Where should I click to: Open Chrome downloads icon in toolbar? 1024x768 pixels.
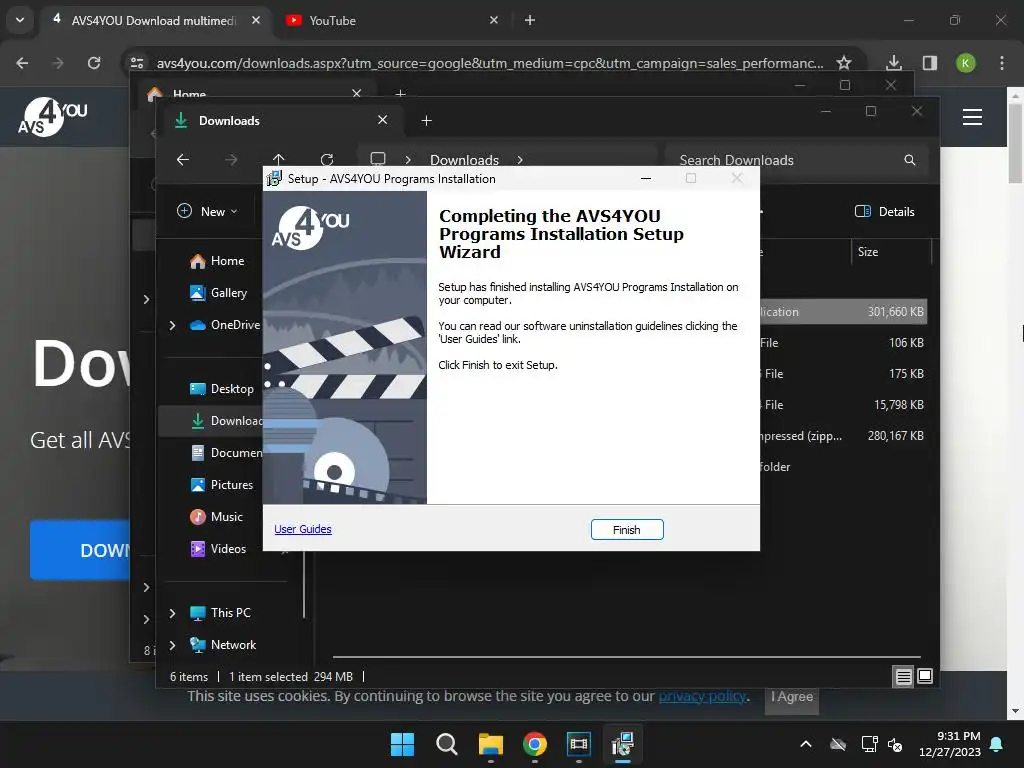894,63
